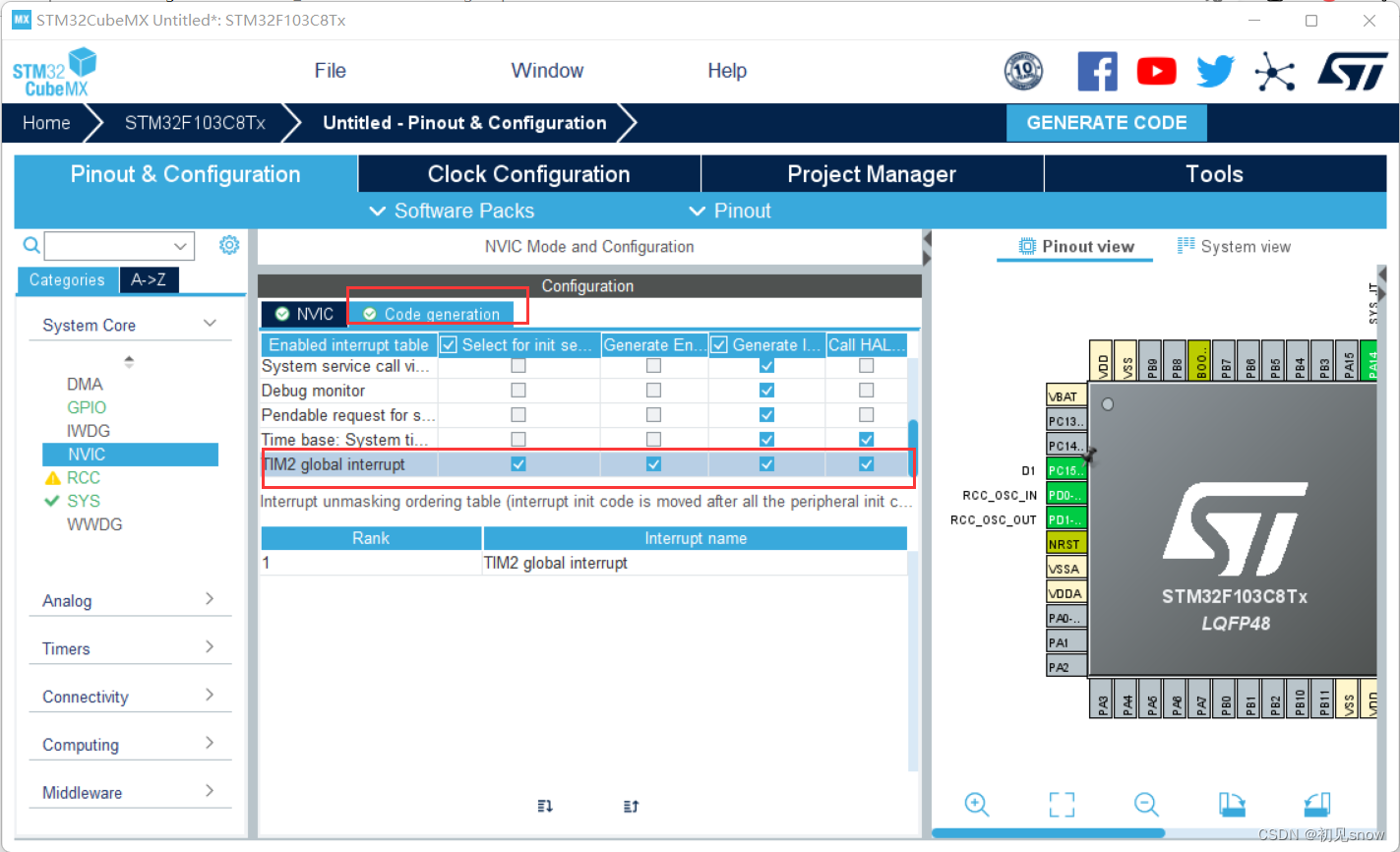Screen dimensions: 1400x852
Task: Rotate the chip clockwise icon
Action: [x=1232, y=804]
